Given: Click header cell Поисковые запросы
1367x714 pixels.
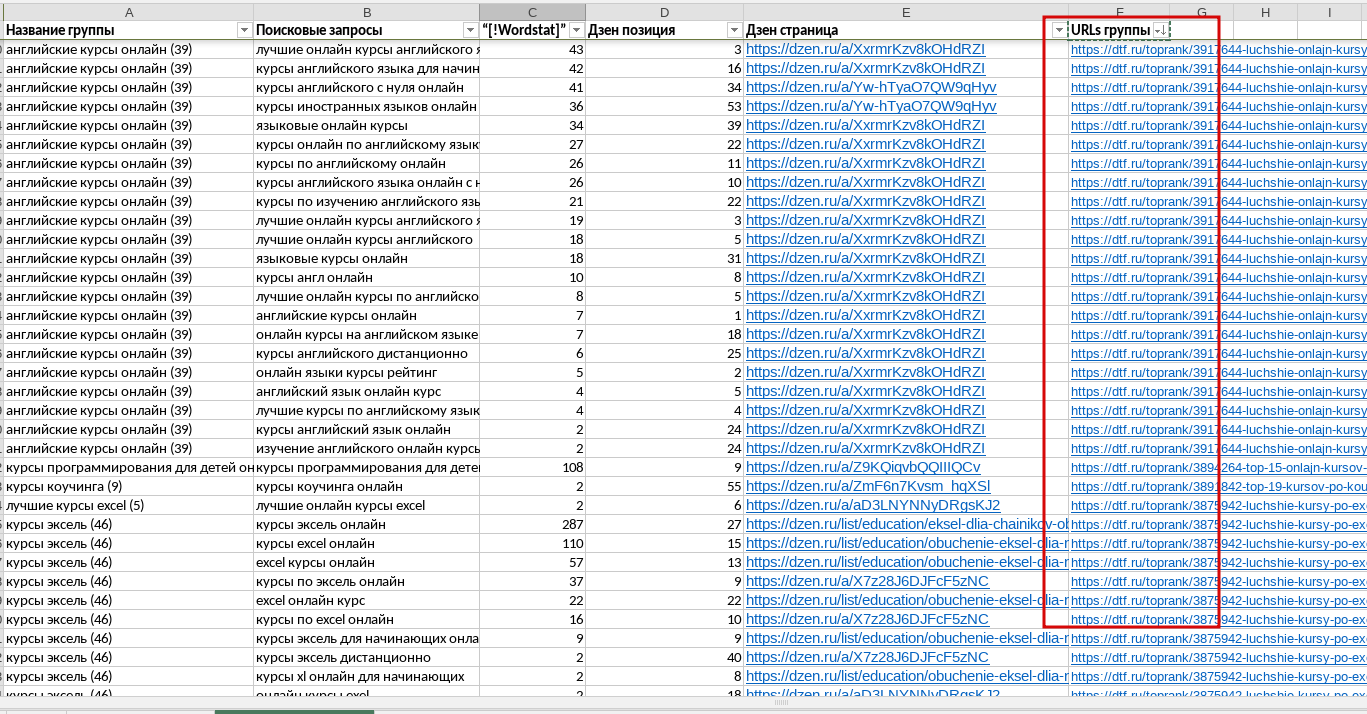Looking at the screenshot, I should pyautogui.click(x=366, y=30).
